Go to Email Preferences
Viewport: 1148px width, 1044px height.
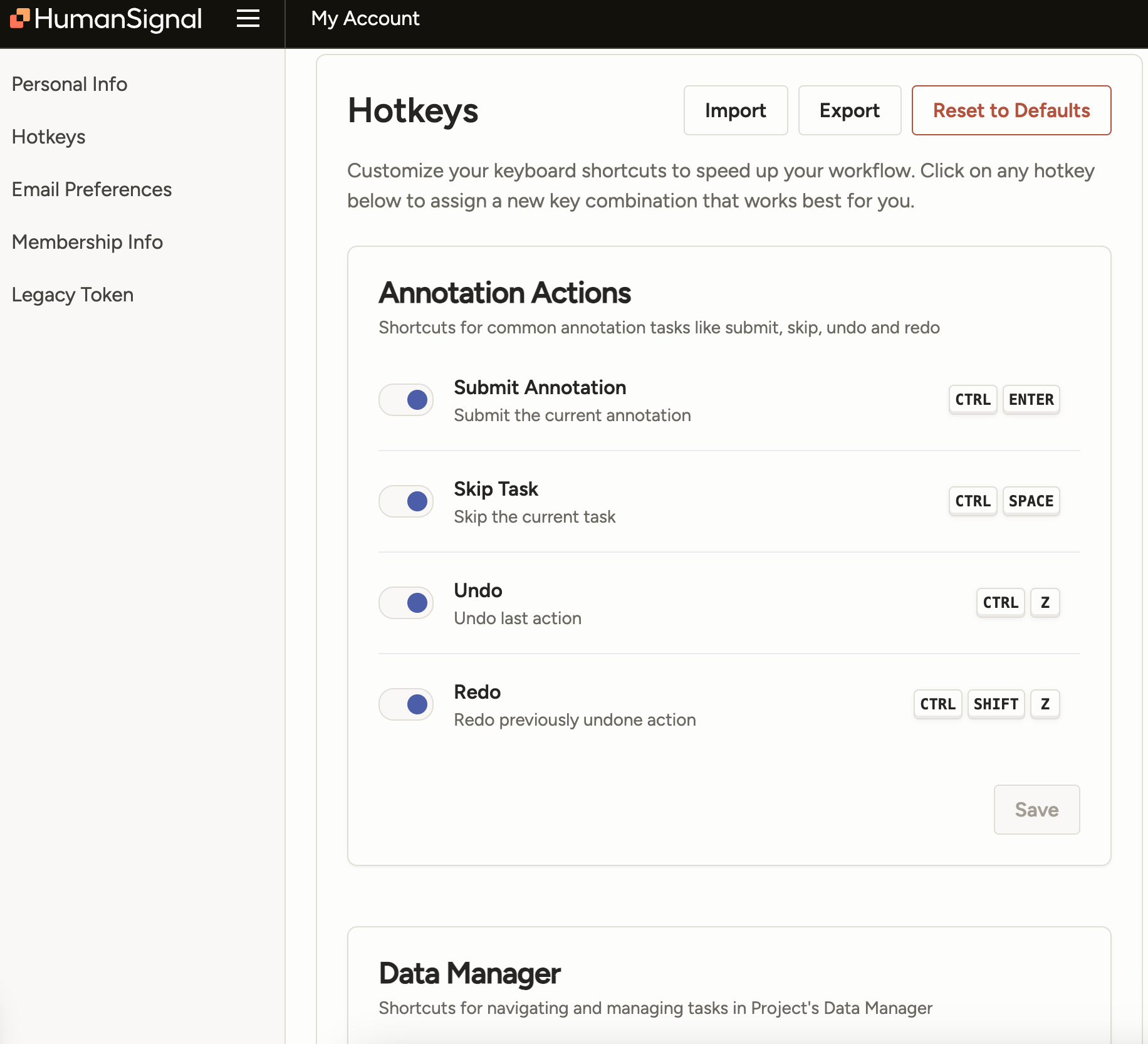pos(91,189)
